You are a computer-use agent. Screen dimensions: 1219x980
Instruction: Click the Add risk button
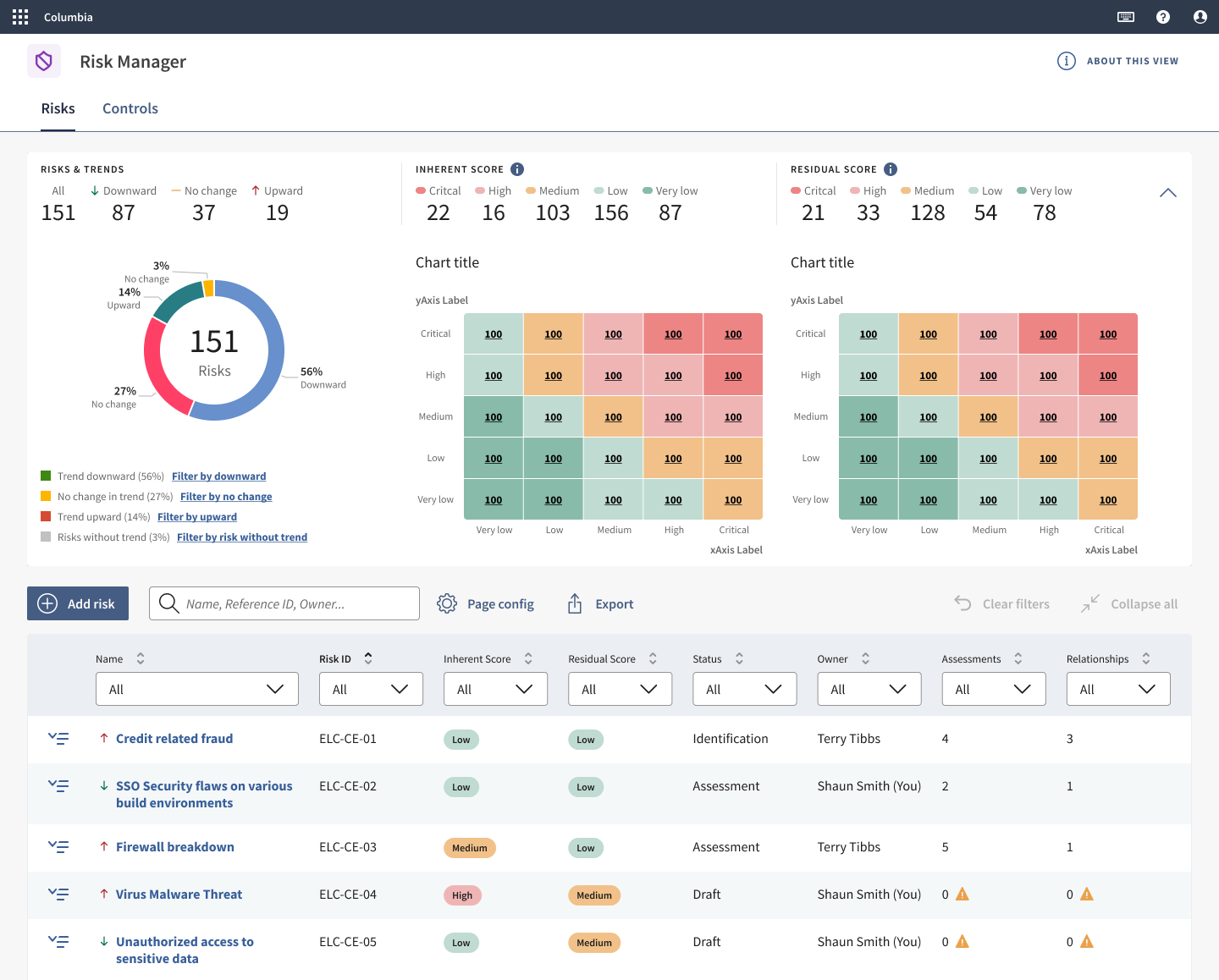[x=78, y=603]
